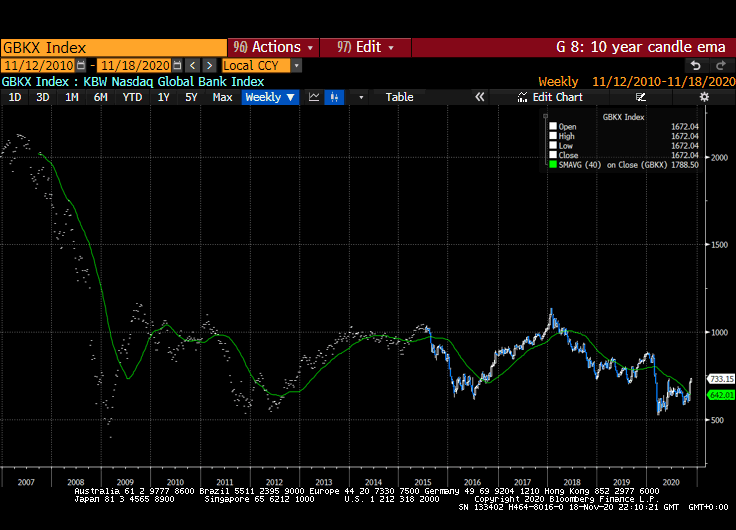Viewport: 736px width, 530px height.
Task: Click the redo arrow icon
Action: [x=718, y=65]
